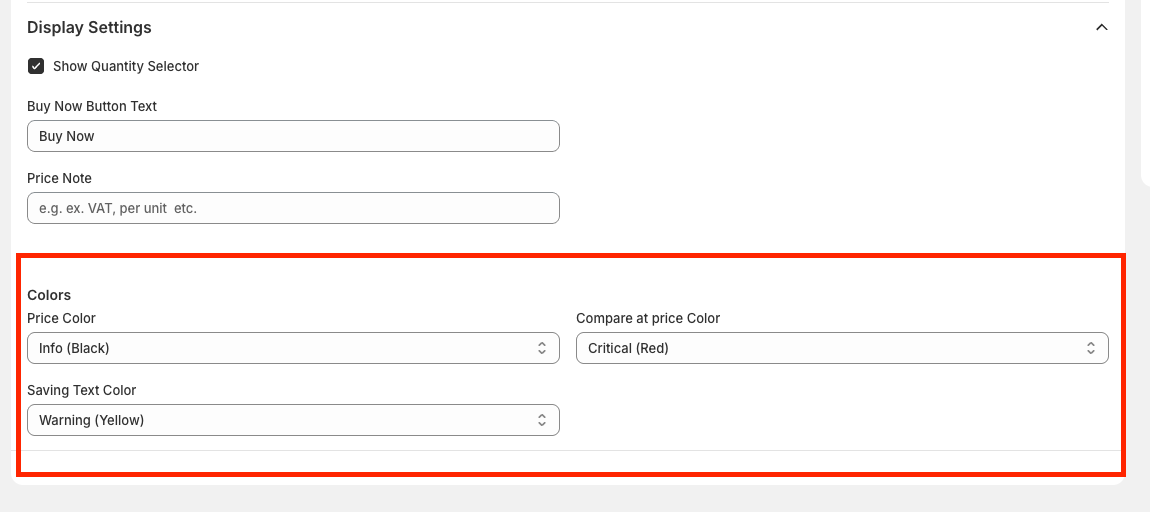Open the Saving Text Color dropdown
This screenshot has height=512, width=1150.
293,420
